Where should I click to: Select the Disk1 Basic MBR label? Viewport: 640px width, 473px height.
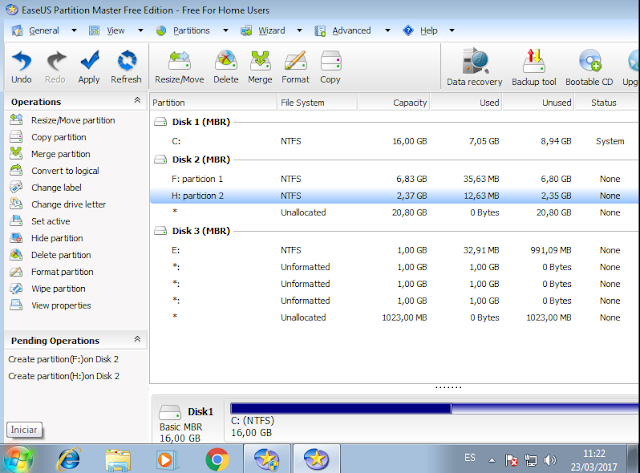coord(187,424)
